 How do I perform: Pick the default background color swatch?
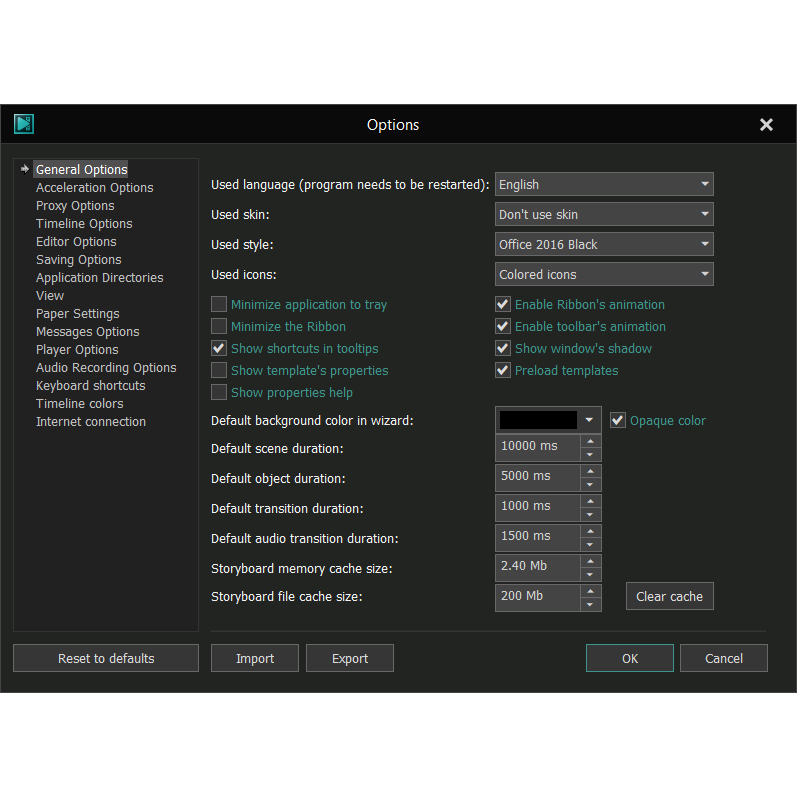[x=538, y=421]
